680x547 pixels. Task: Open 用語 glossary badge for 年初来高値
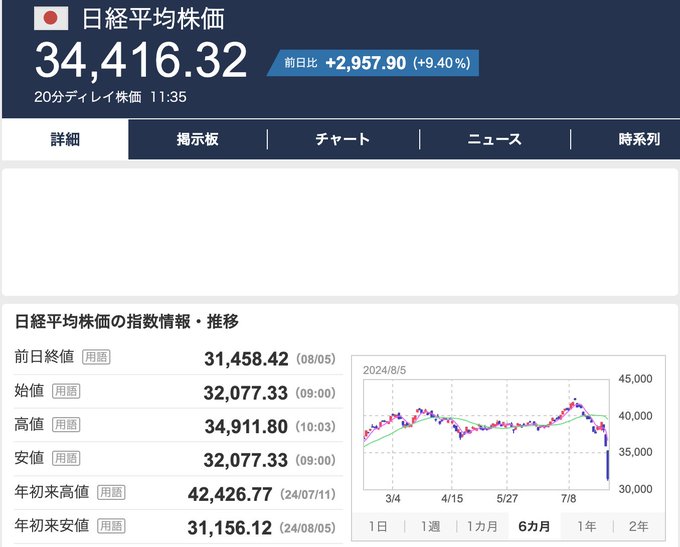(x=111, y=492)
